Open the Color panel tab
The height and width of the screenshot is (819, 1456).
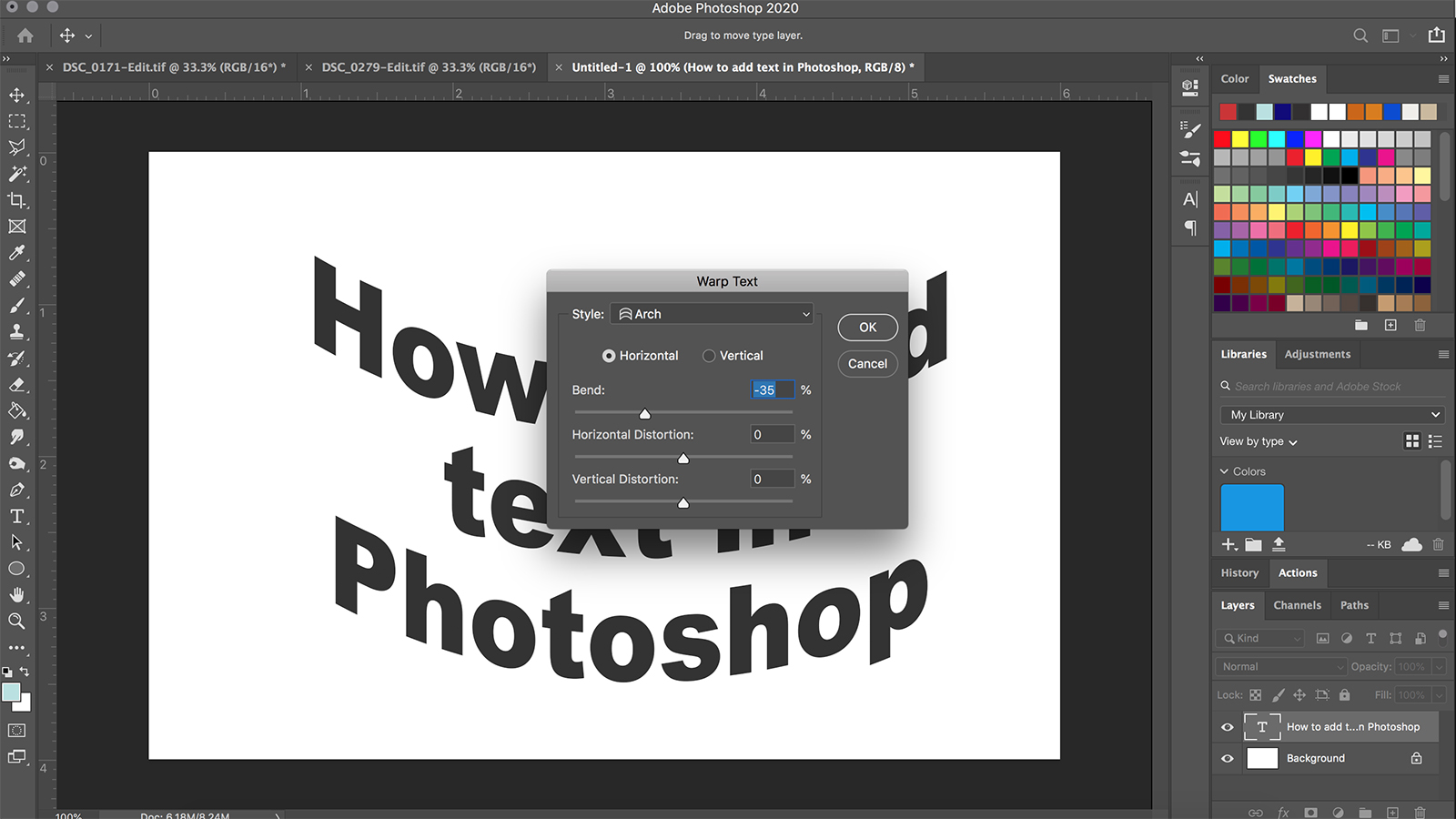pos(1235,79)
